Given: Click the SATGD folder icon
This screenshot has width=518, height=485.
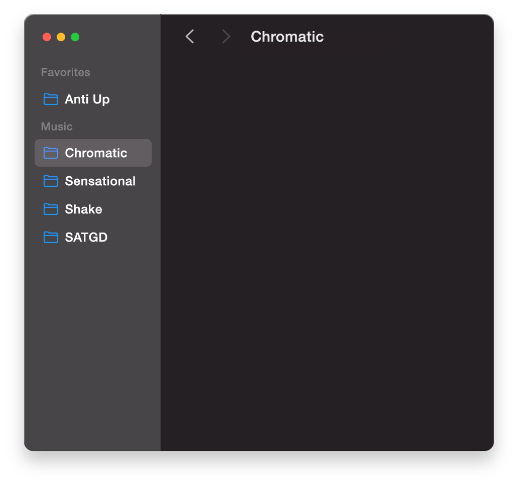Looking at the screenshot, I should (x=51, y=237).
